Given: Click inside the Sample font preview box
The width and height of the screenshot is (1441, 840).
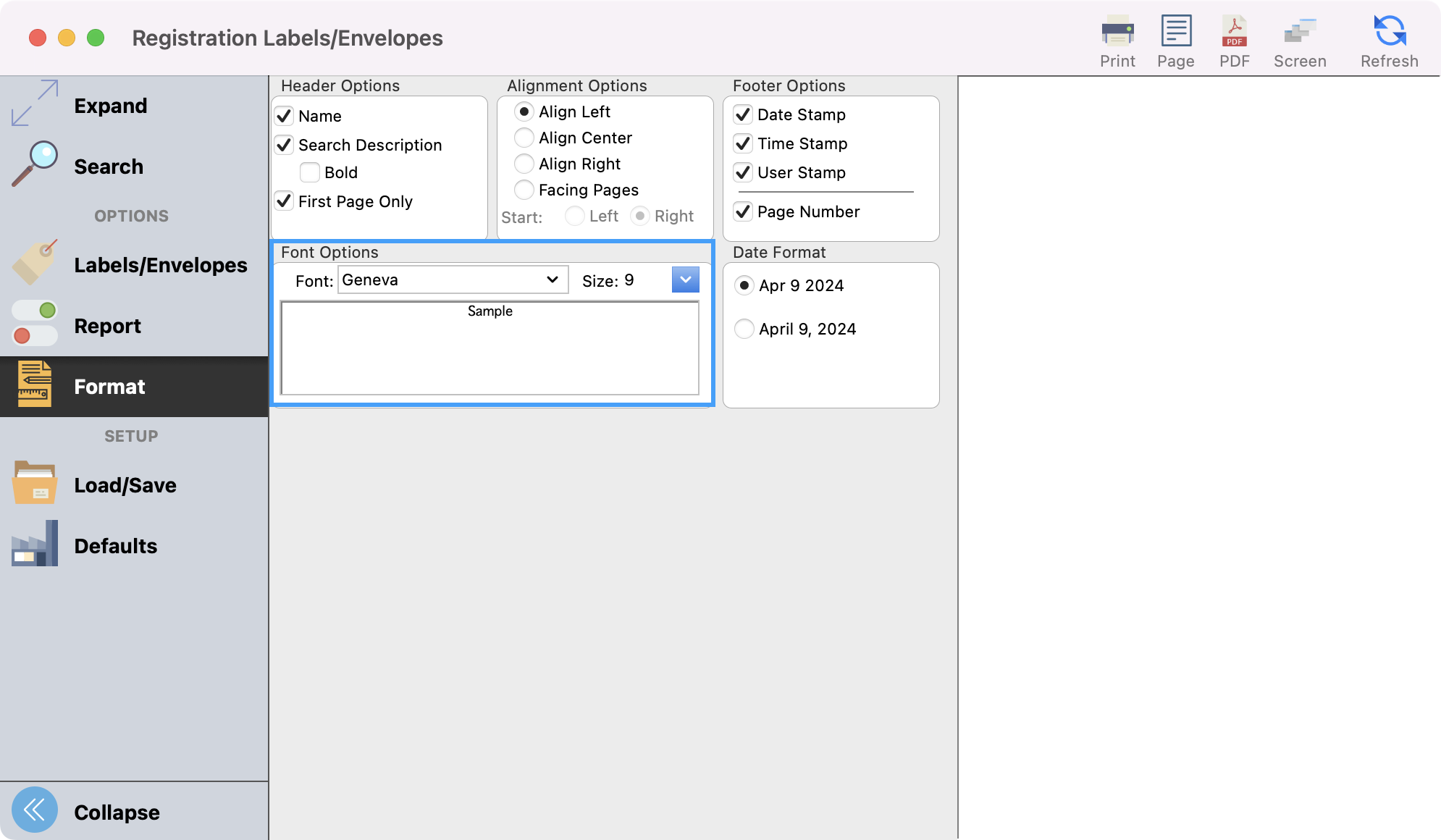Looking at the screenshot, I should click(490, 349).
